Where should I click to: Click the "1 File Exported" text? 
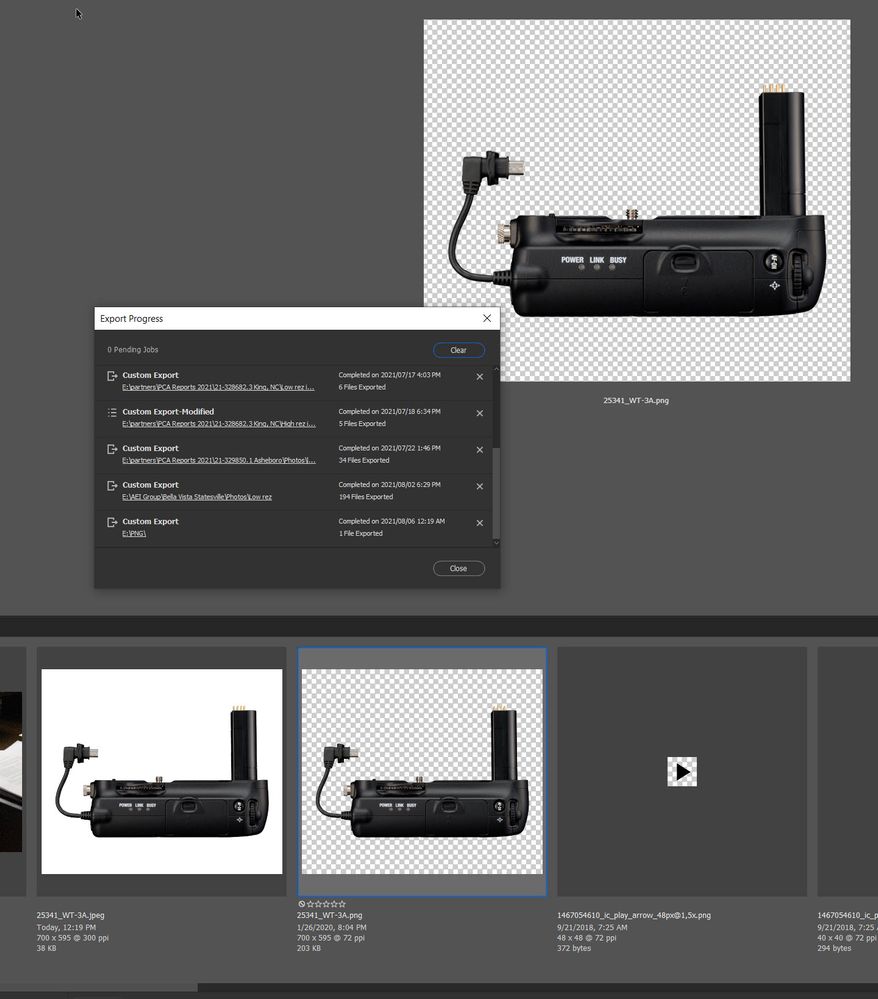[361, 534]
